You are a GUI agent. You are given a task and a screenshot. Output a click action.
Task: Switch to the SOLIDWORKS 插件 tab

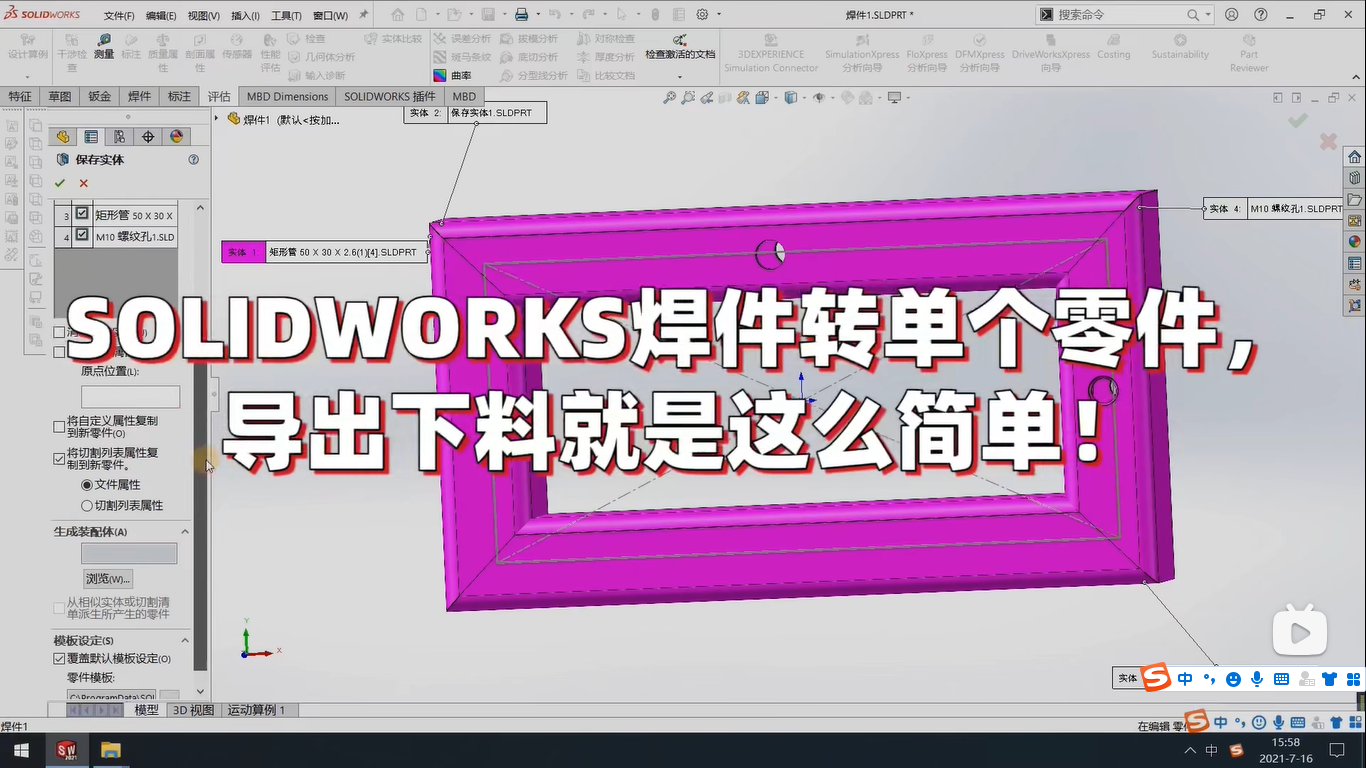pos(390,96)
